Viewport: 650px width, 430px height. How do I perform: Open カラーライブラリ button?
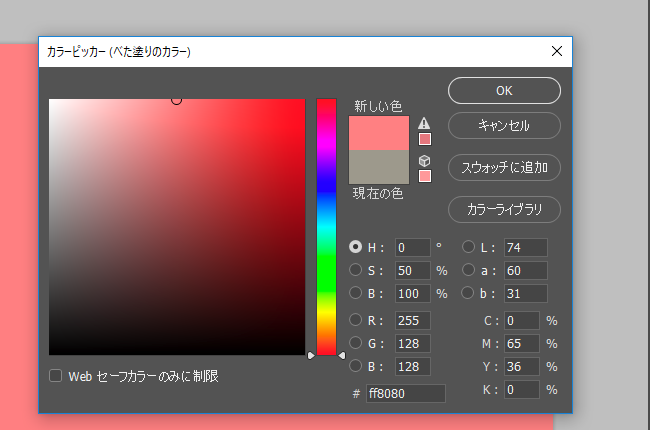pos(504,209)
